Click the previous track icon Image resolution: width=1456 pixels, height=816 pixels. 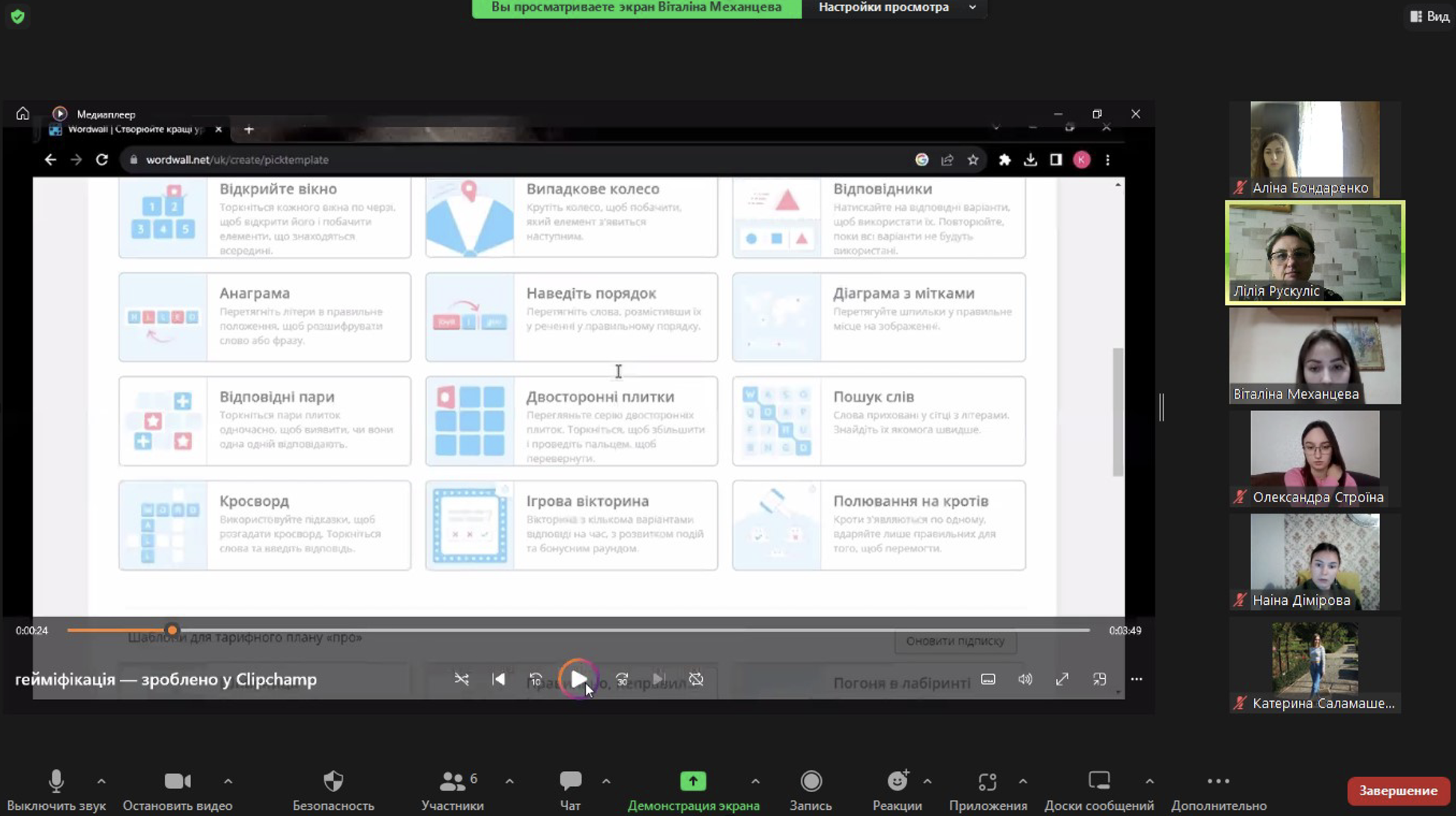[x=499, y=679]
